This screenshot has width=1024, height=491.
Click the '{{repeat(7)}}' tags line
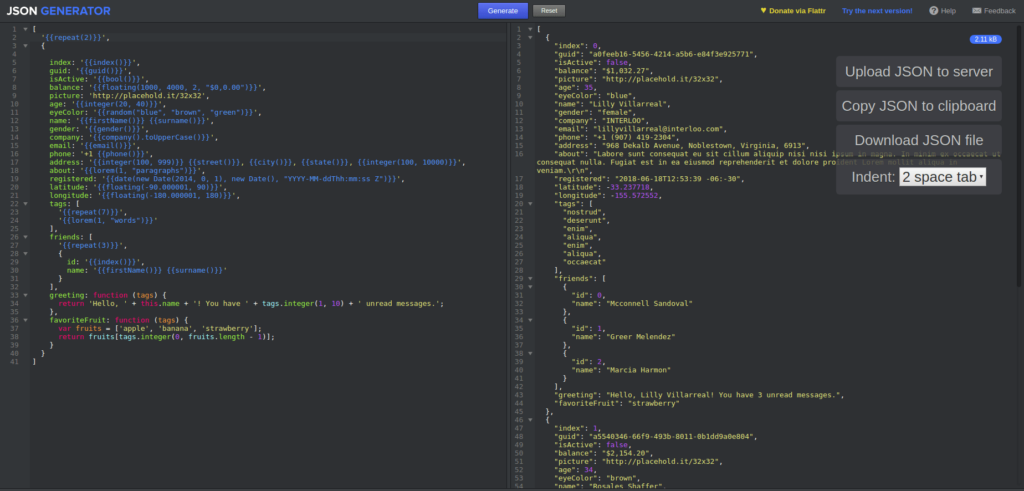93,212
